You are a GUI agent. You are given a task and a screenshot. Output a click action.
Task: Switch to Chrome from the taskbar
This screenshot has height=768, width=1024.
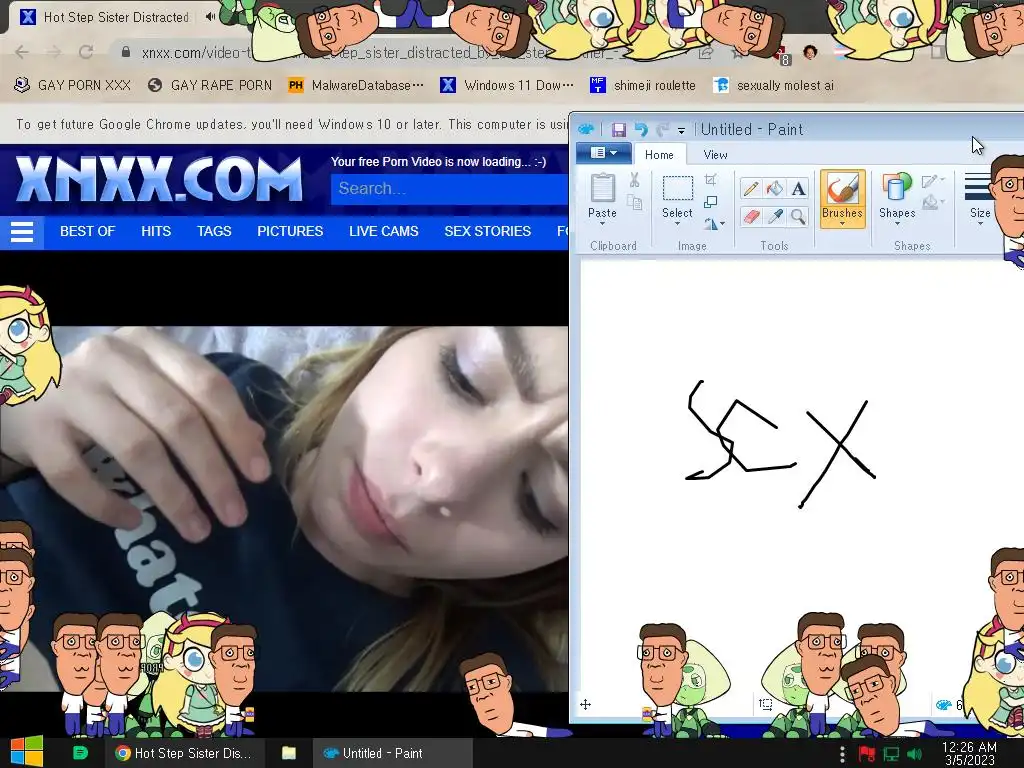coord(184,753)
